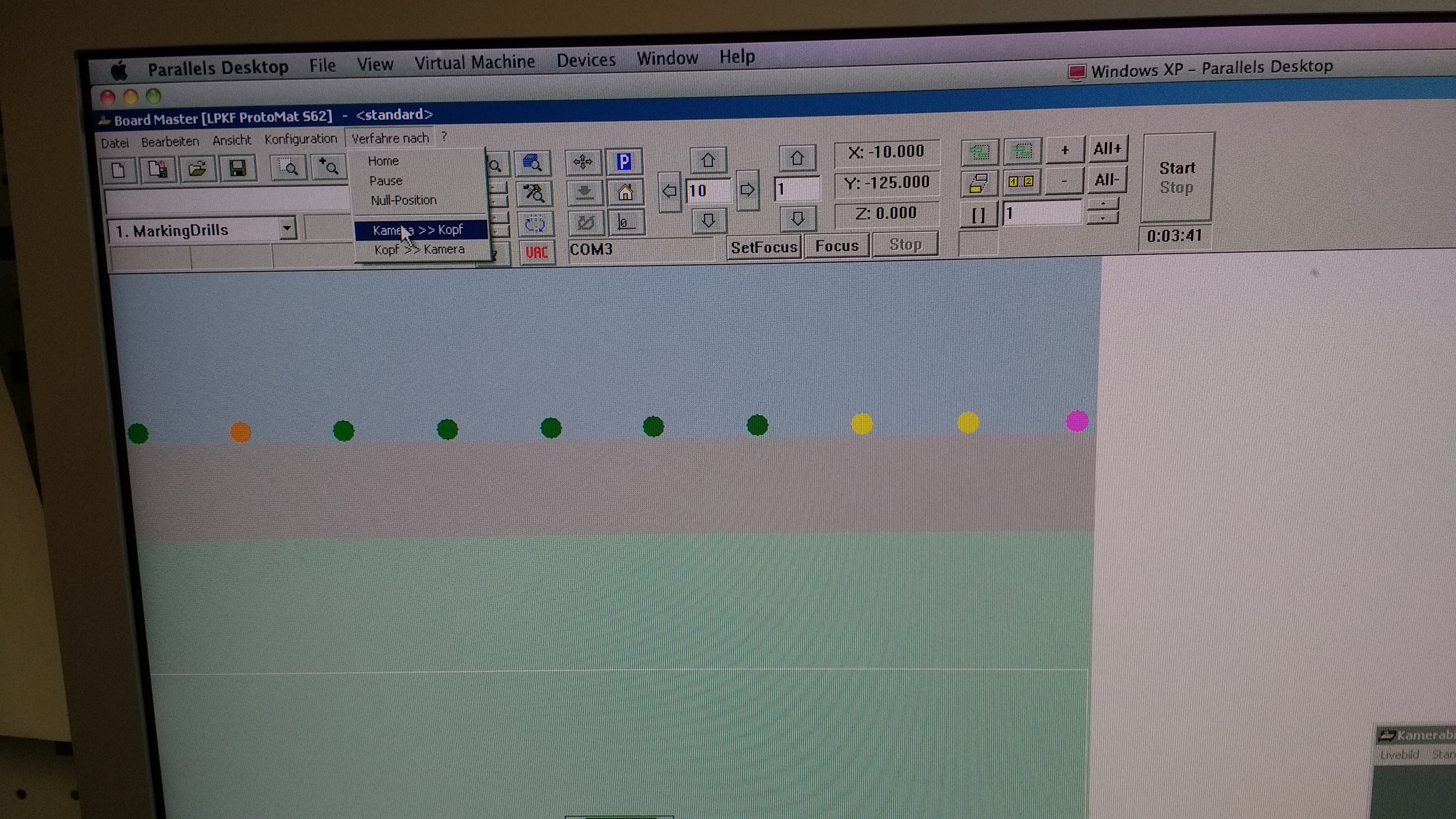
Task: Choose Null-Position menu entry
Action: [x=404, y=200]
